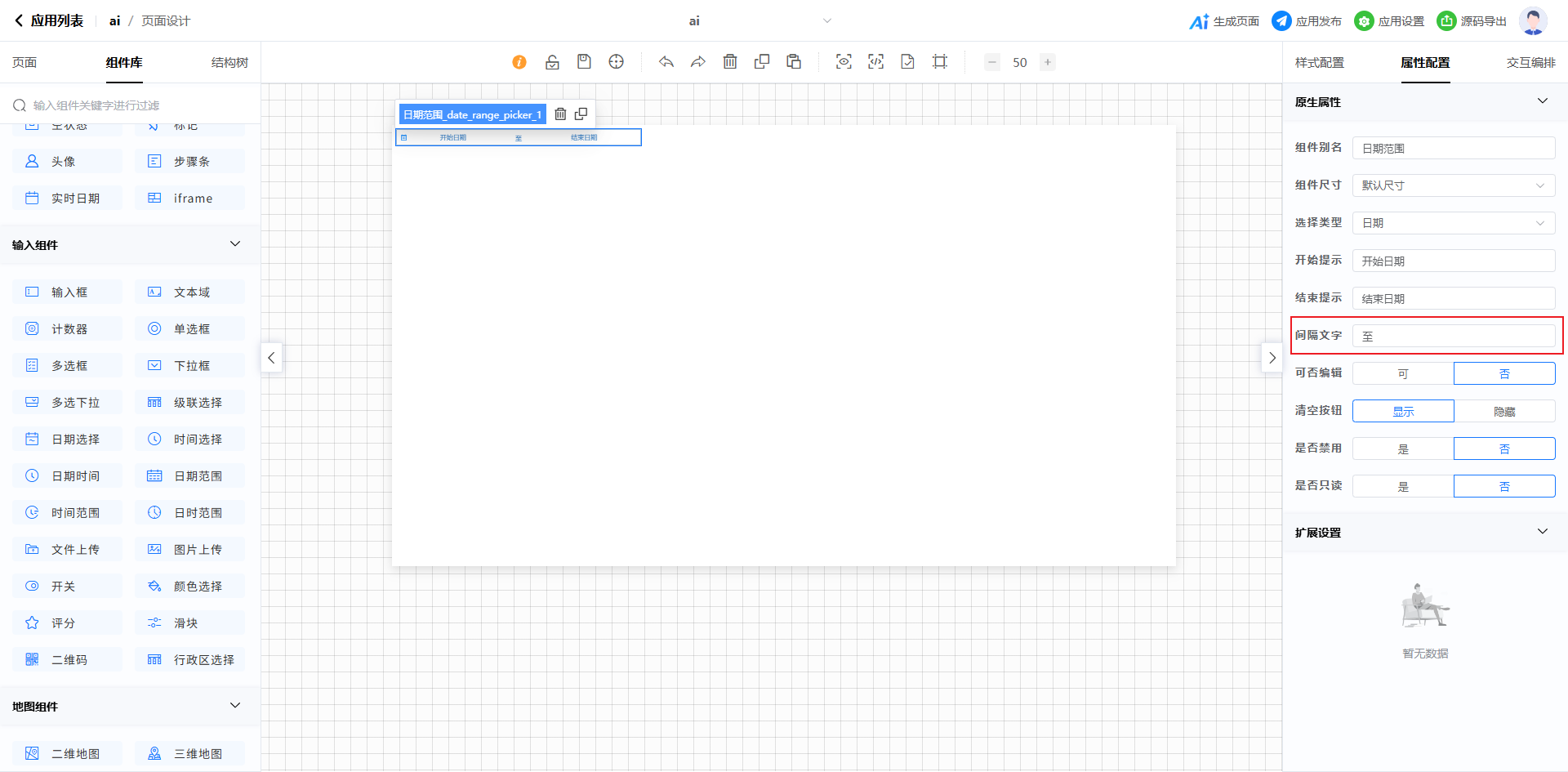Screen dimensions: 1568x772
Task: Click the preview eye icon in toolbar
Action: (844, 62)
